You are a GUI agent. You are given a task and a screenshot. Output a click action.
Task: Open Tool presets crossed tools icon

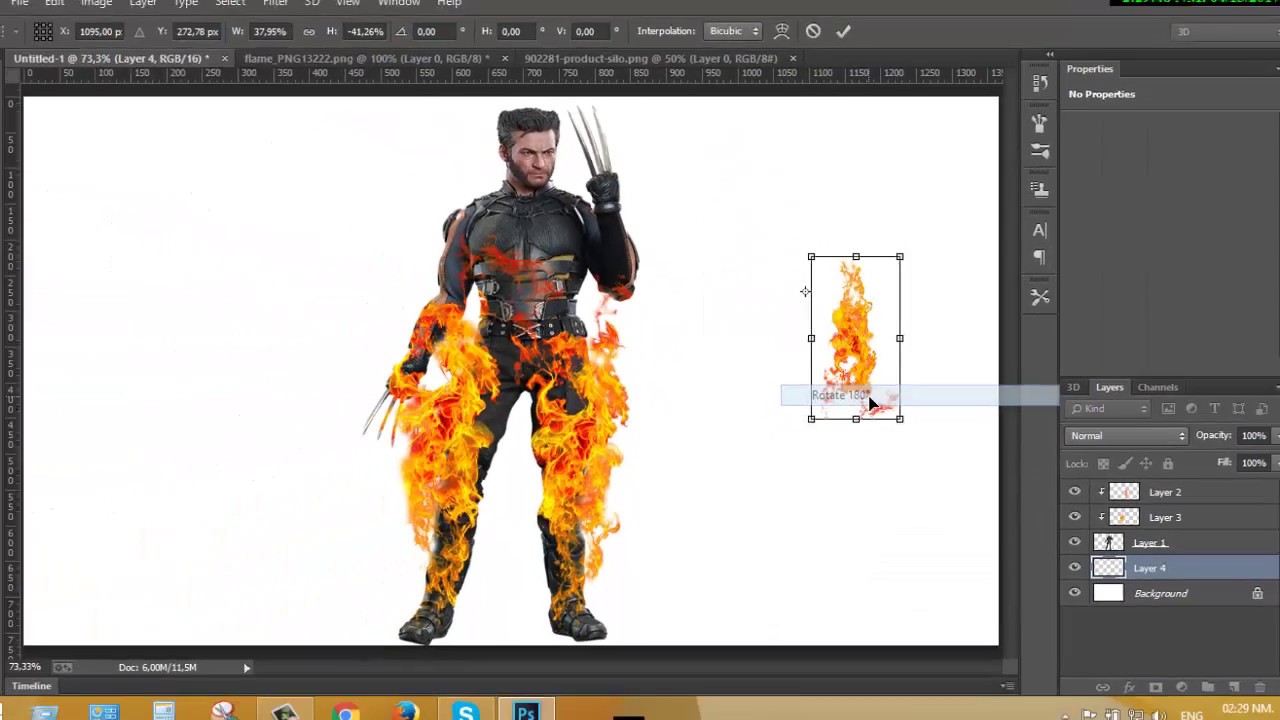tap(1039, 298)
